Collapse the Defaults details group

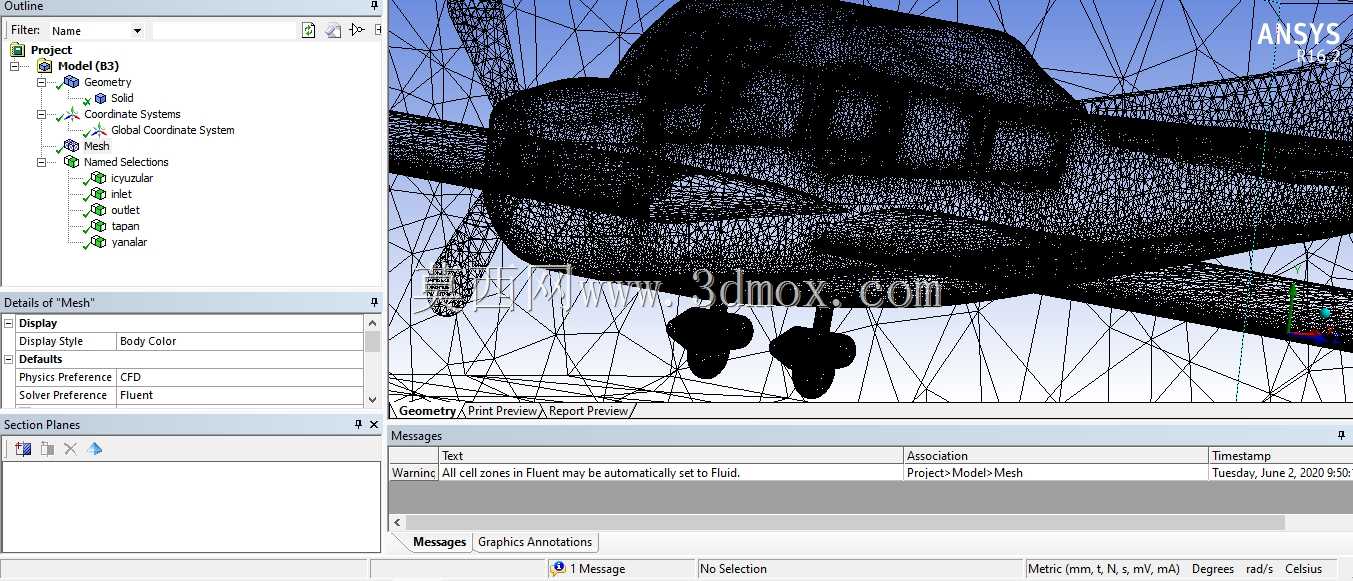click(x=9, y=359)
